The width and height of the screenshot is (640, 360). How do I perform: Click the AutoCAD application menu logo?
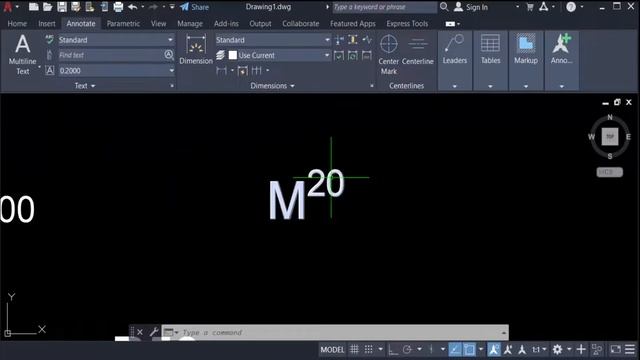pyautogui.click(x=7, y=7)
